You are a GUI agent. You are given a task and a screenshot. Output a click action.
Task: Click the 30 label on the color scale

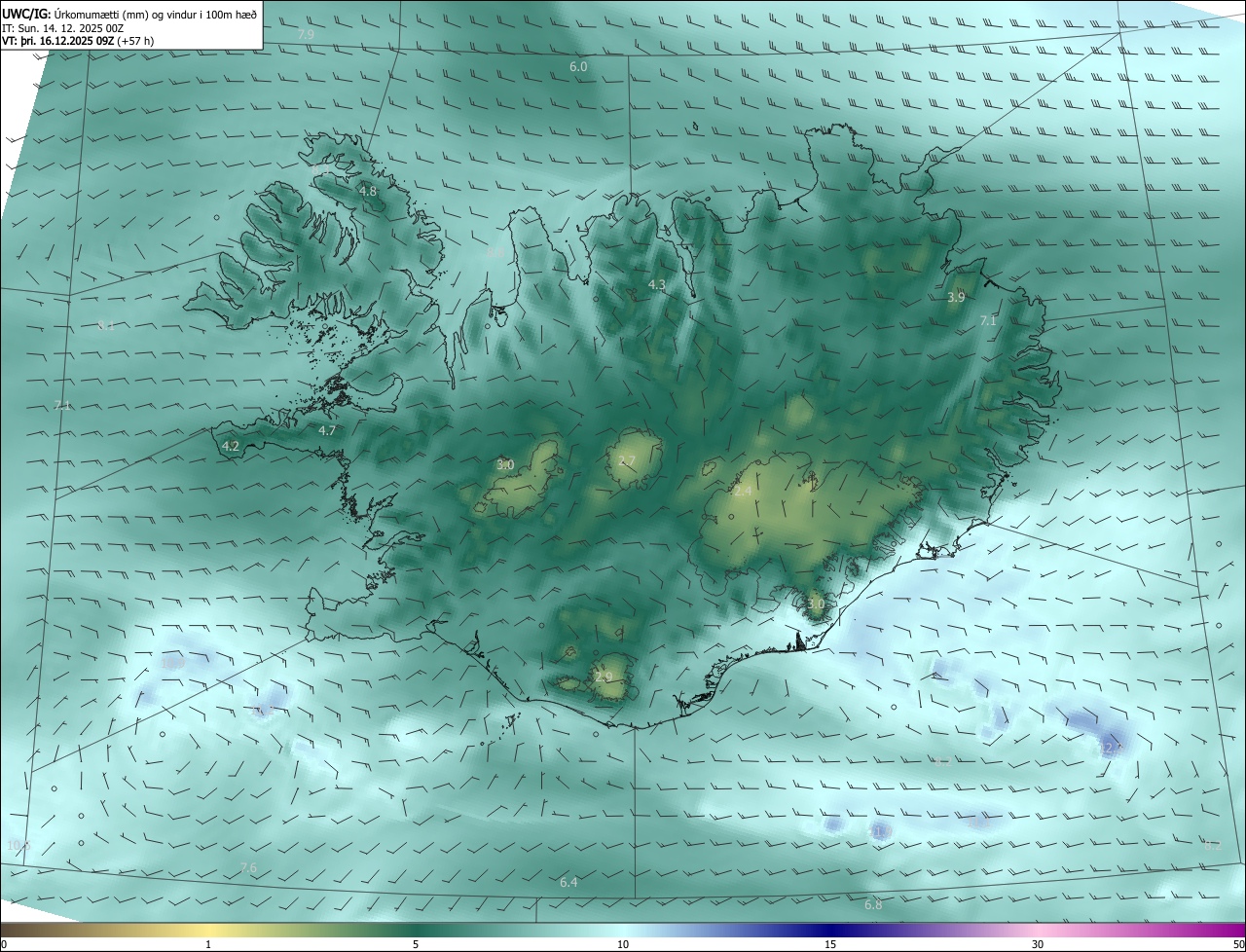(1038, 944)
